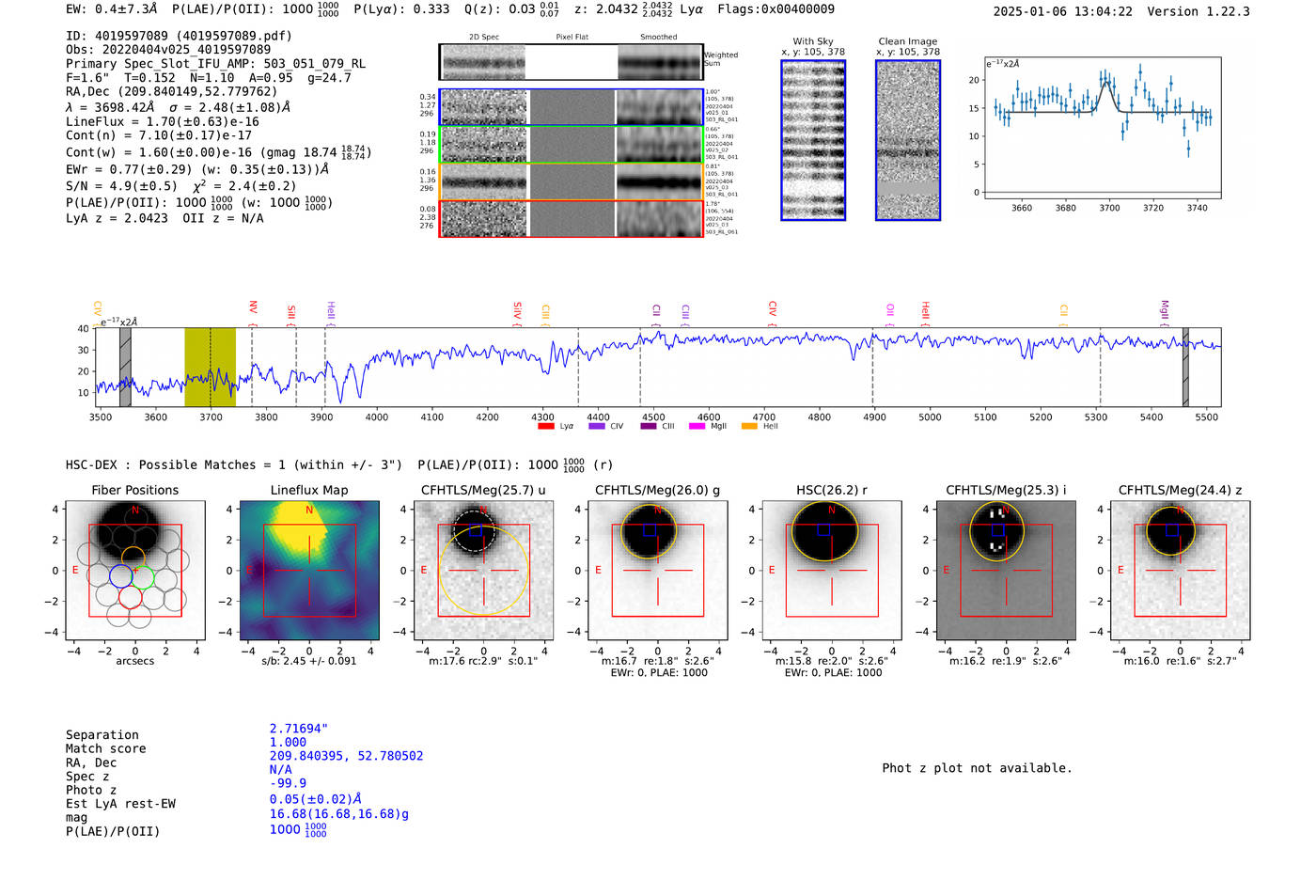
Task: Open the With Sky image
Action: pyautogui.click(x=813, y=140)
